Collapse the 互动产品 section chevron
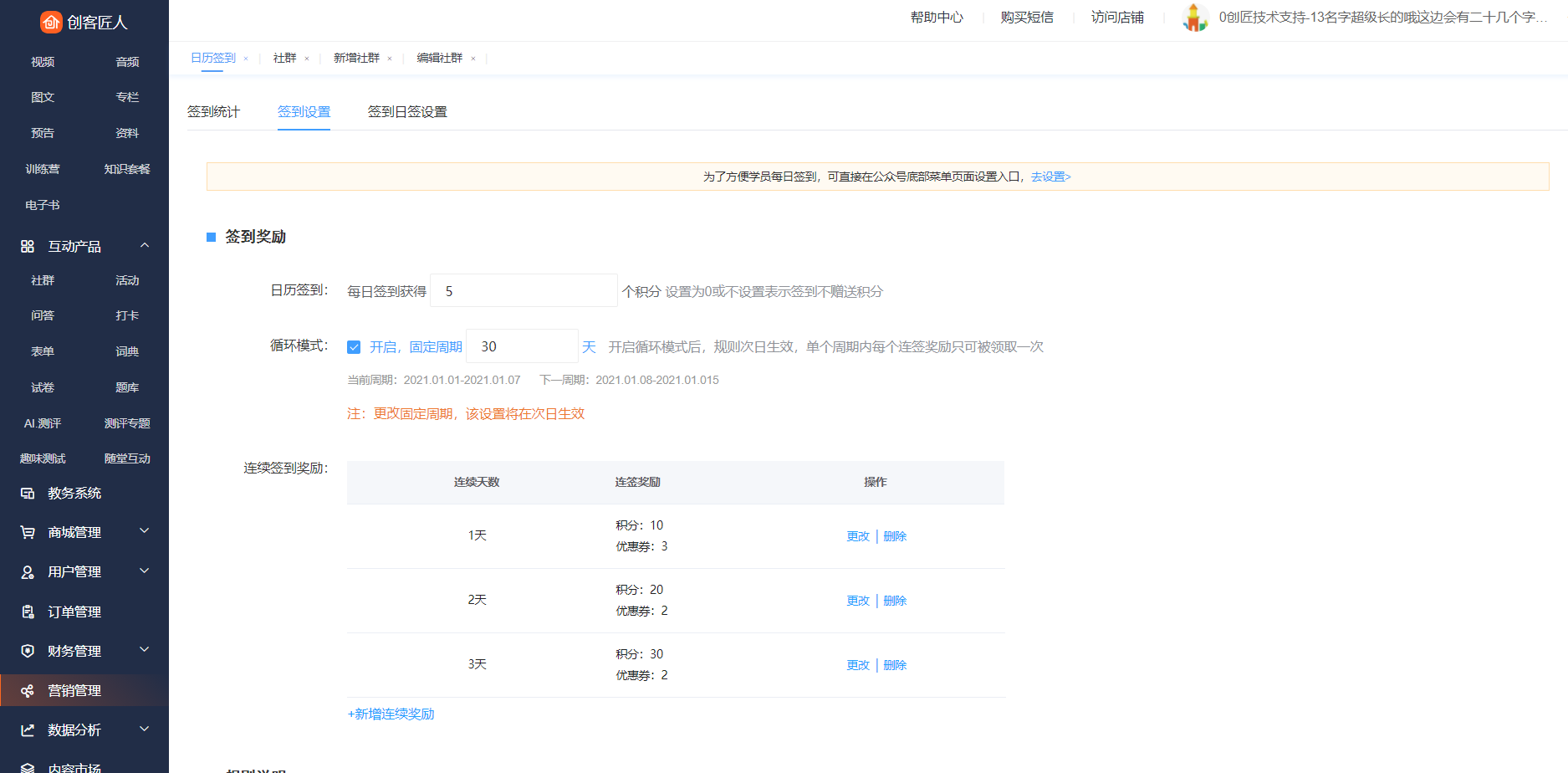 [145, 245]
